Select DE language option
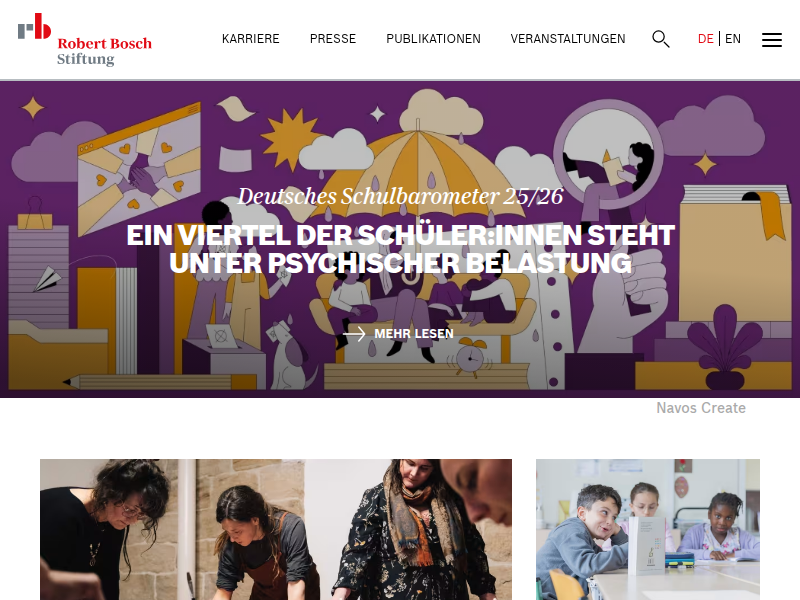Viewport: 800px width, 600px height. tap(705, 39)
